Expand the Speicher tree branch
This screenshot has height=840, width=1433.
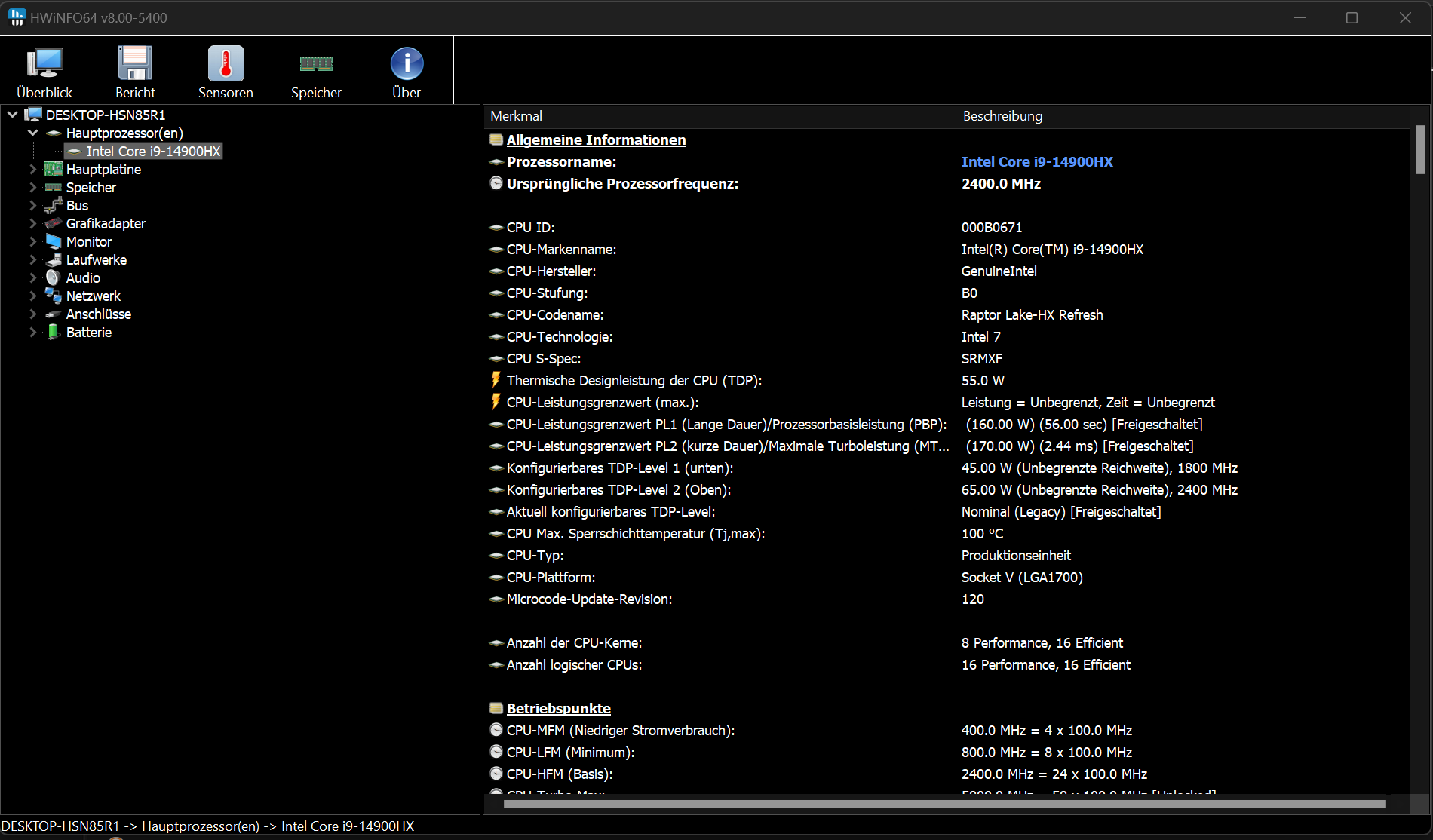[32, 187]
